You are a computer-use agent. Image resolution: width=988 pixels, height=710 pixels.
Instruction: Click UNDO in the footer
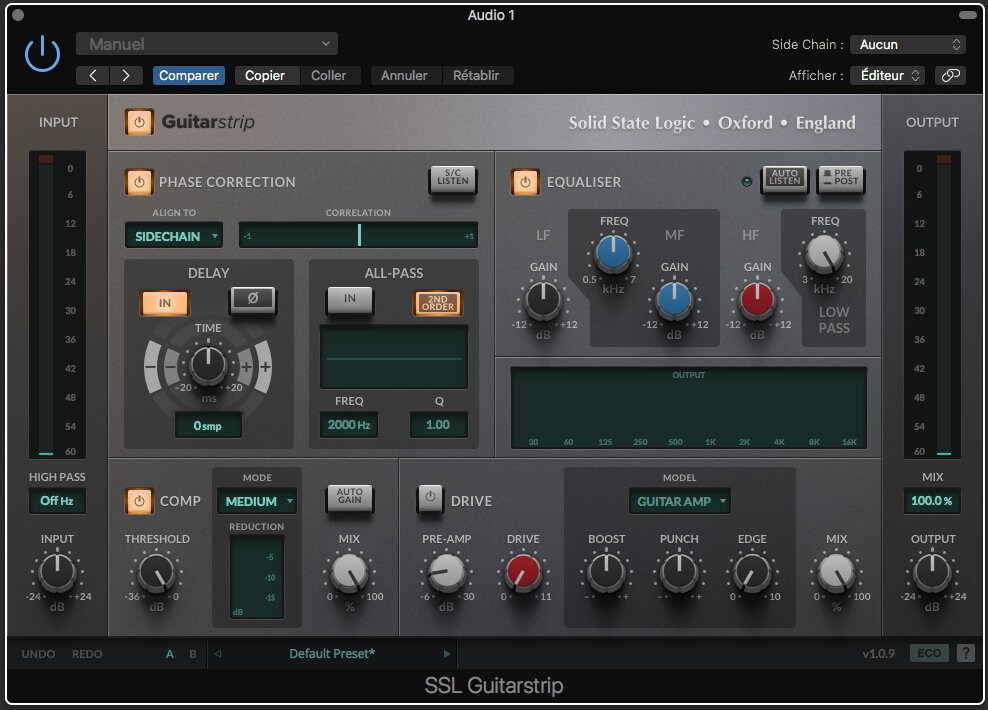coord(38,654)
